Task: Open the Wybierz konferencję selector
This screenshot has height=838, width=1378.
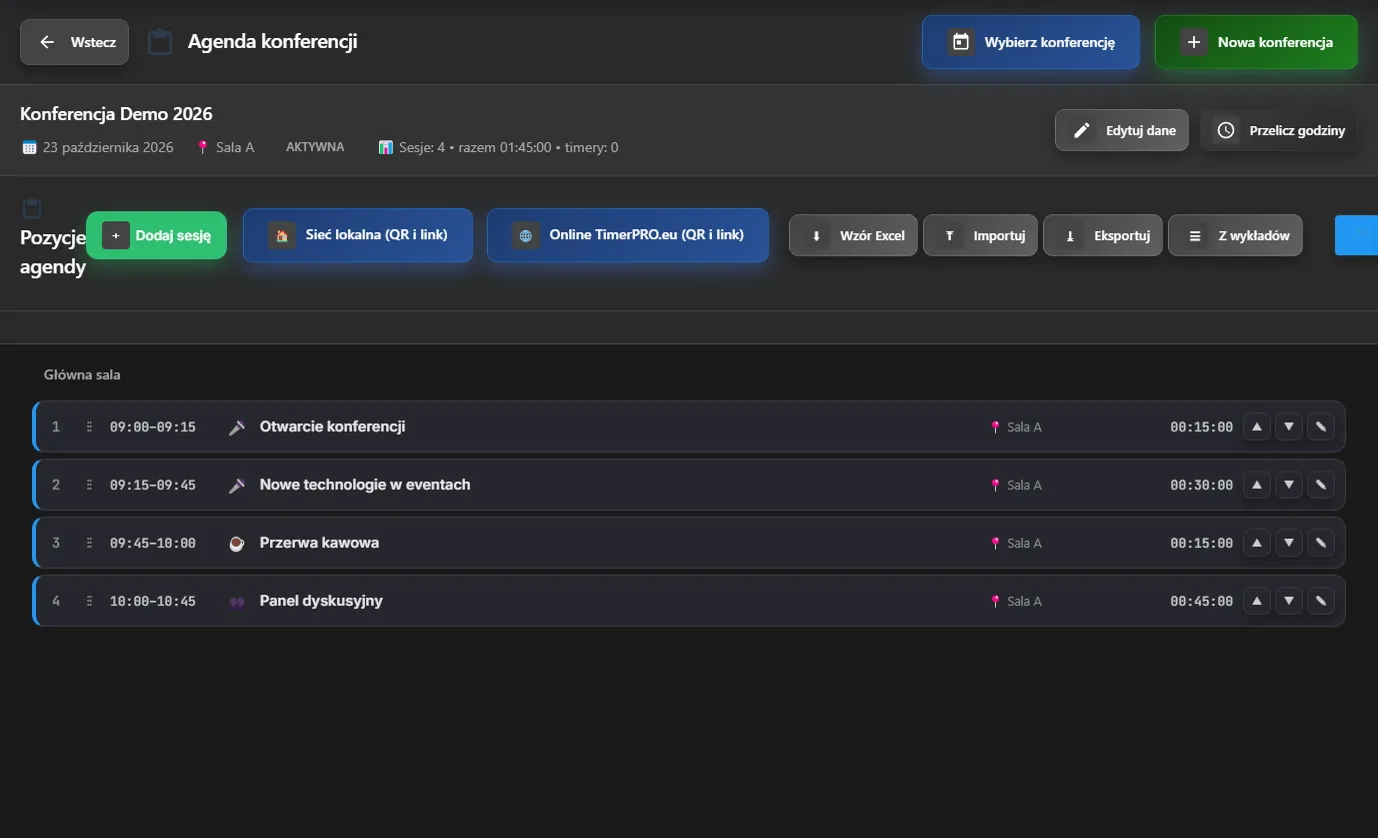Action: point(1030,42)
